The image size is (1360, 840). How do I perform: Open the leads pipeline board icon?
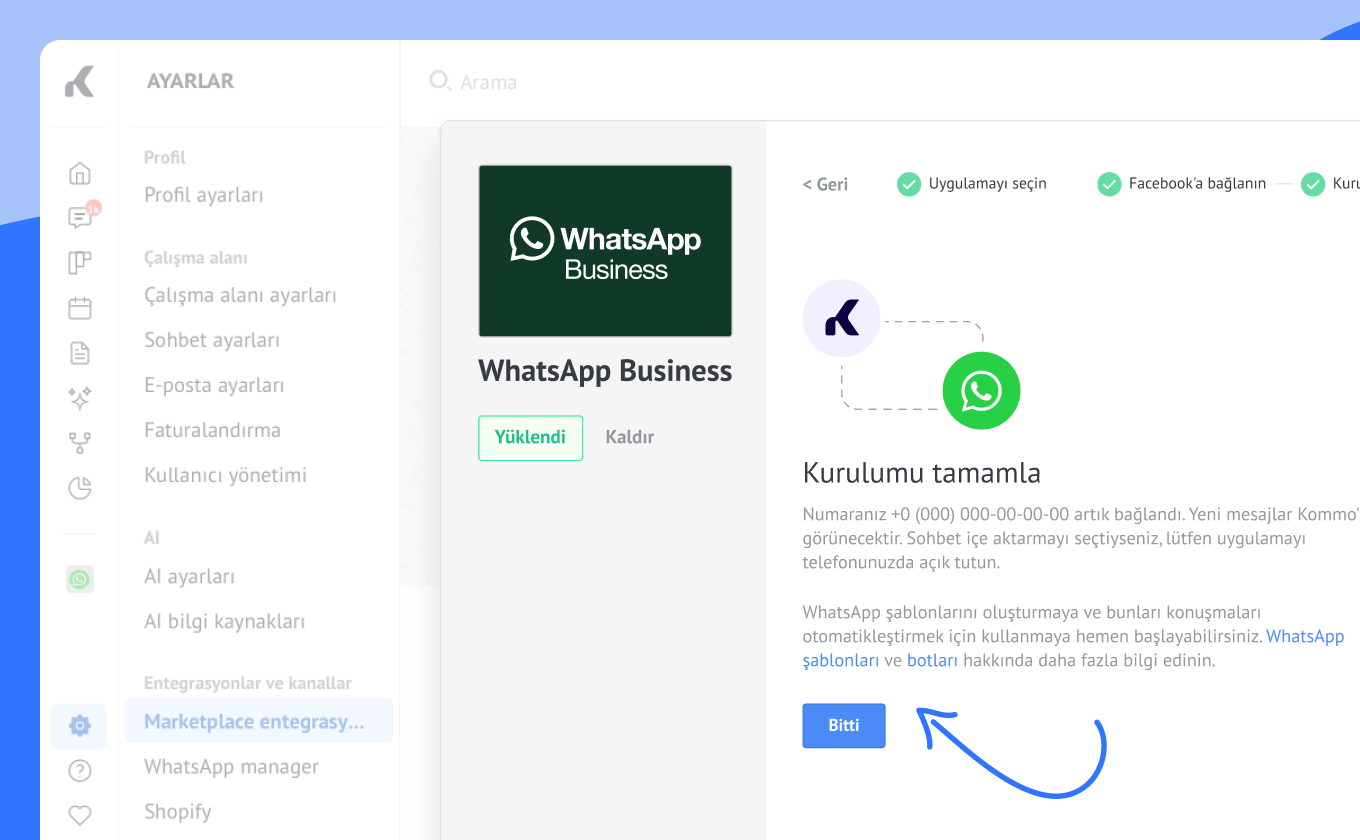tap(80, 263)
